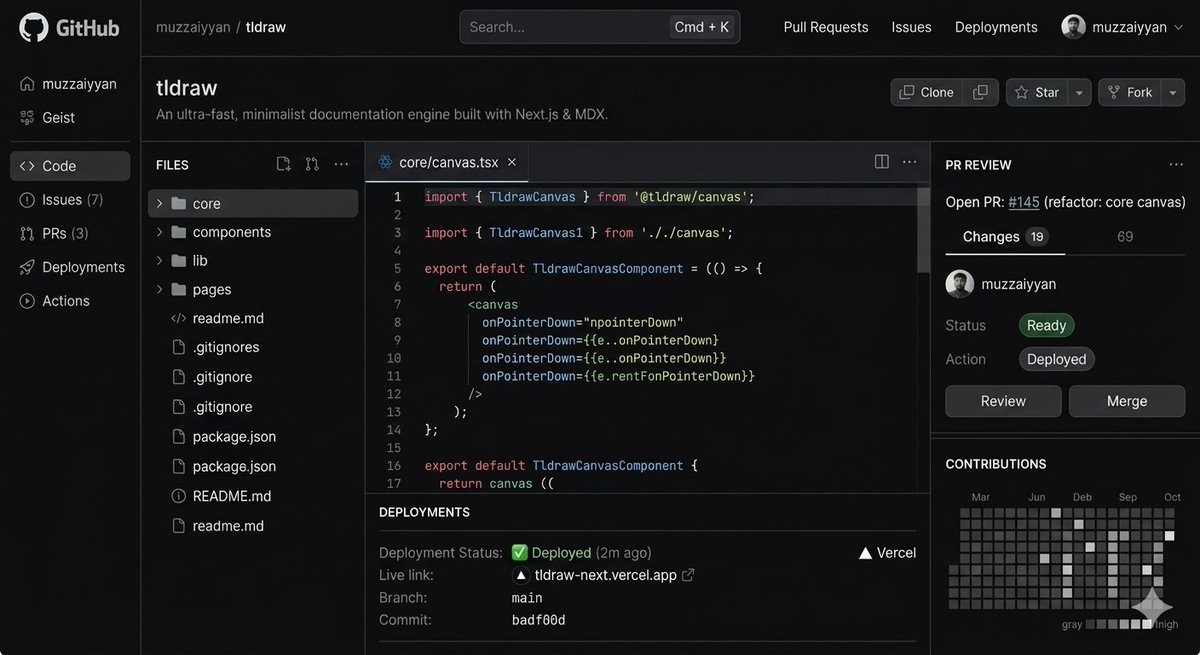Click the copy icon beside Clone
Screen dimensions: 1200x655
[x=981, y=92]
